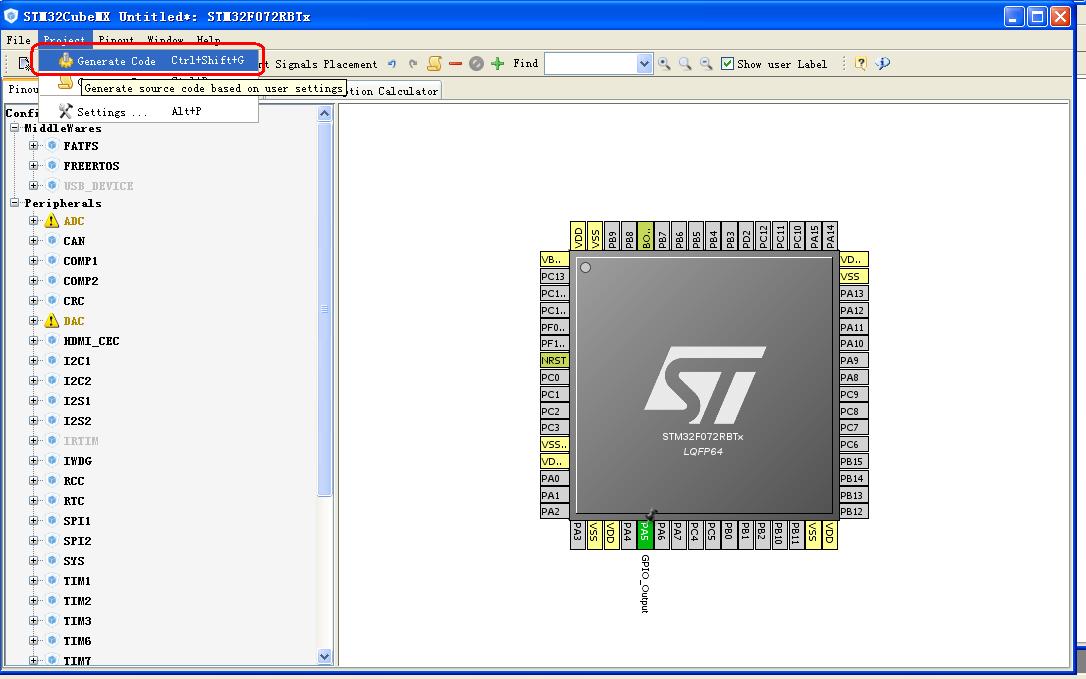
Task: Click the CAN peripheral icon
Action: 52,241
